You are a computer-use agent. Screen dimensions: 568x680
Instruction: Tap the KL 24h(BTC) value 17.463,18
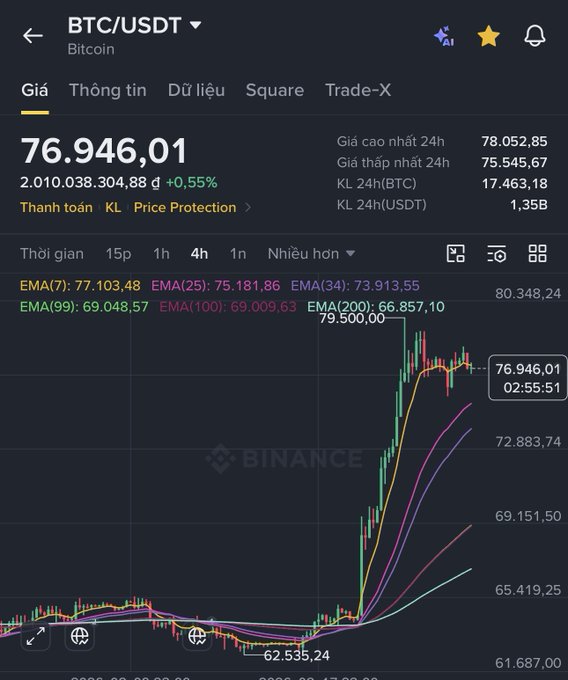coord(515,183)
